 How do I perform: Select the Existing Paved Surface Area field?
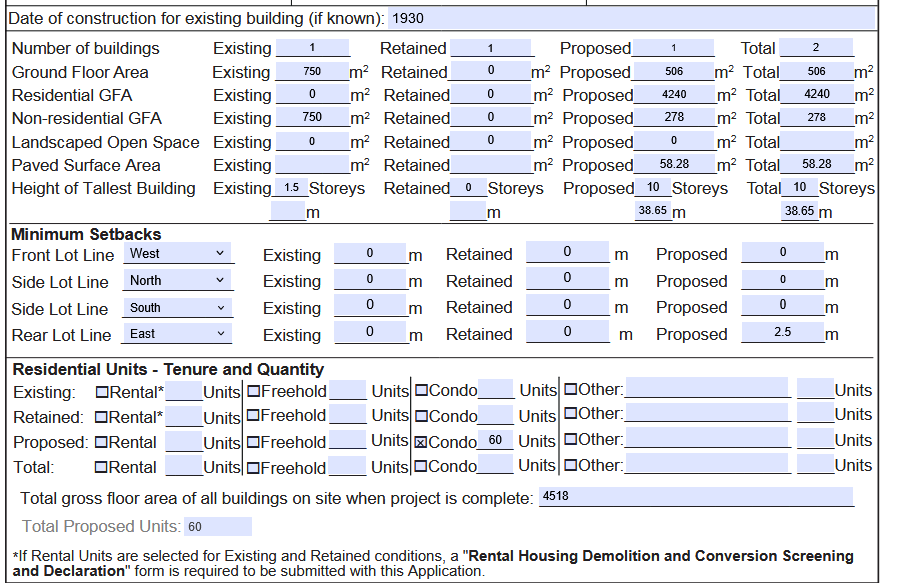pos(312,165)
